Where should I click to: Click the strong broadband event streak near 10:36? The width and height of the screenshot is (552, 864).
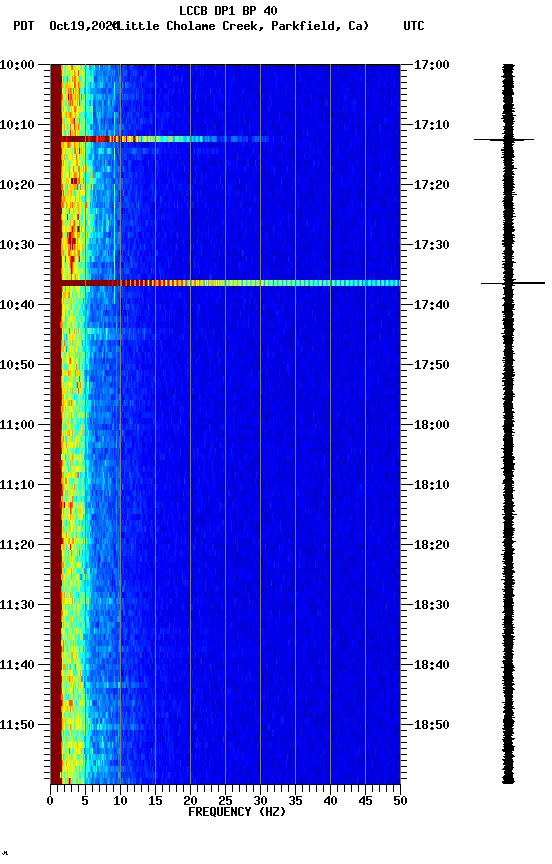[x=230, y=283]
